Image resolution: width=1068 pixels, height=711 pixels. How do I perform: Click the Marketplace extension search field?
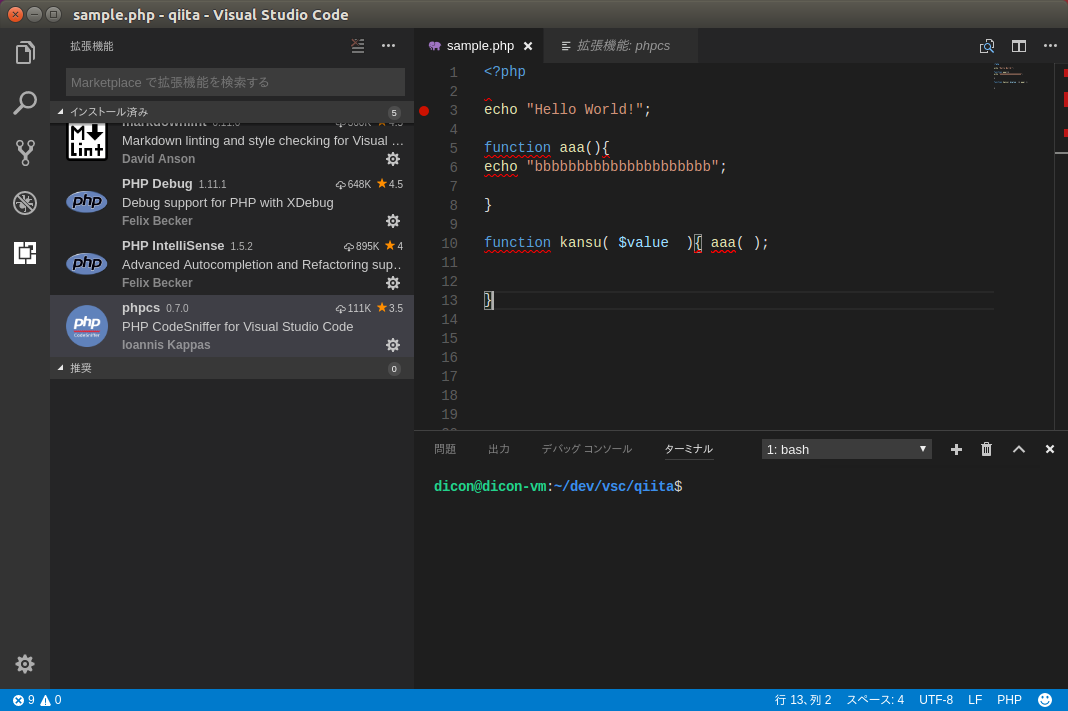[234, 82]
